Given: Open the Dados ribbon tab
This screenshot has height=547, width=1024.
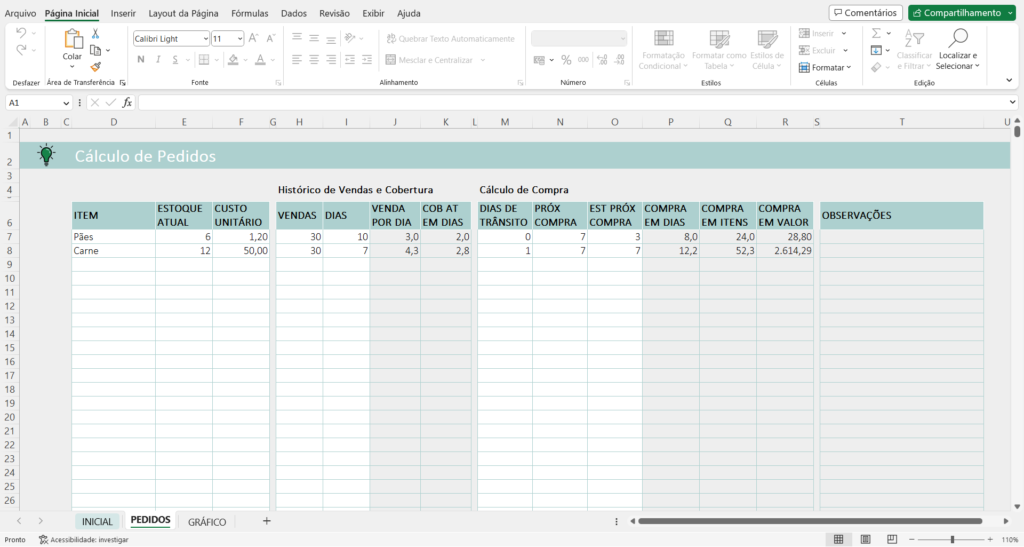Looking at the screenshot, I should [x=294, y=13].
